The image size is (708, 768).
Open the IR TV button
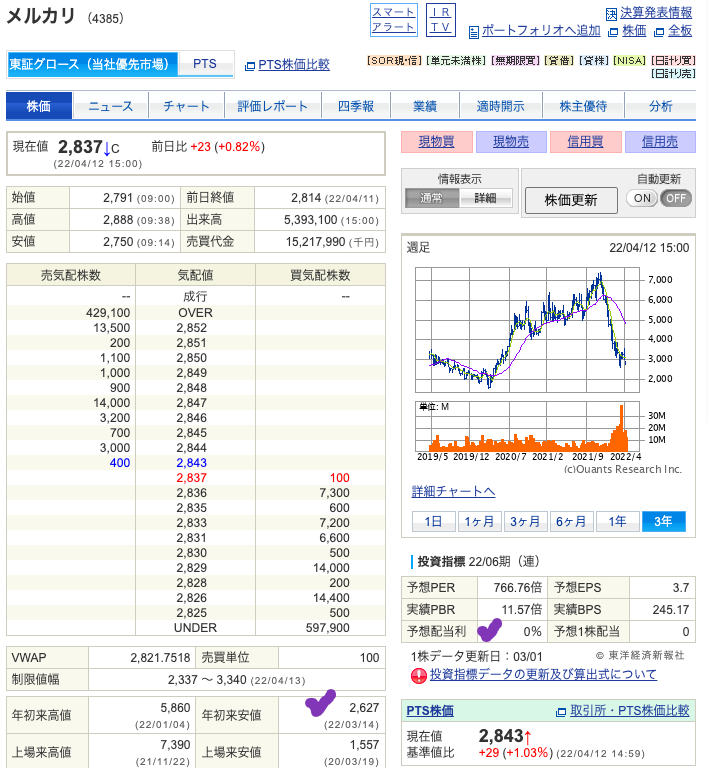pyautogui.click(x=441, y=20)
